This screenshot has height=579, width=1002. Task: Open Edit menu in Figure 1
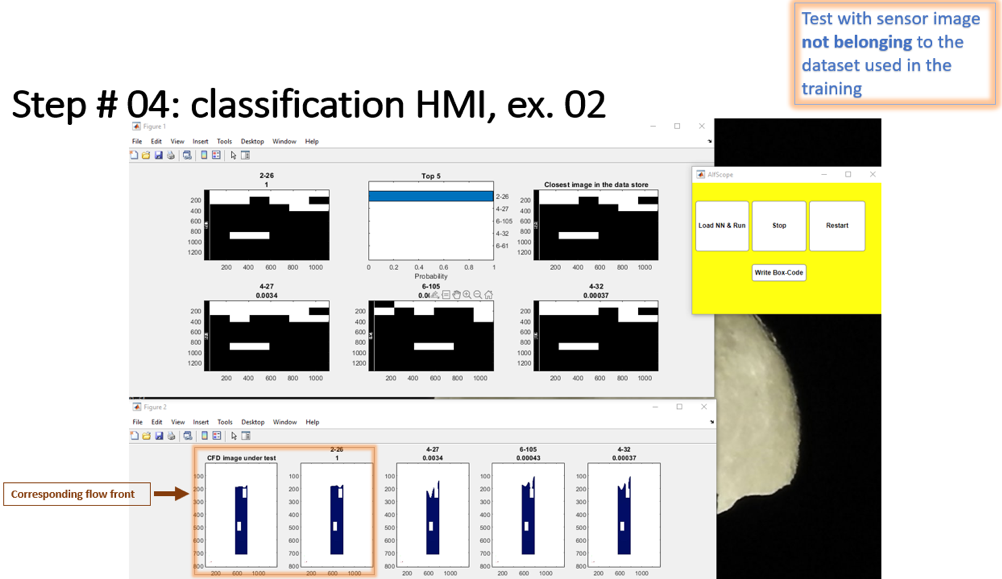[x=157, y=141]
